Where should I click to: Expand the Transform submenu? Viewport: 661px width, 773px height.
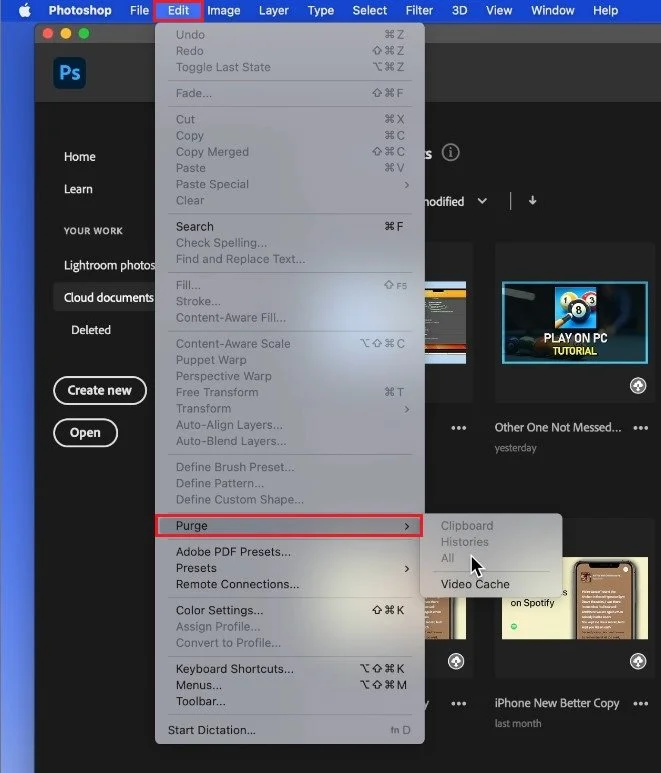point(289,409)
